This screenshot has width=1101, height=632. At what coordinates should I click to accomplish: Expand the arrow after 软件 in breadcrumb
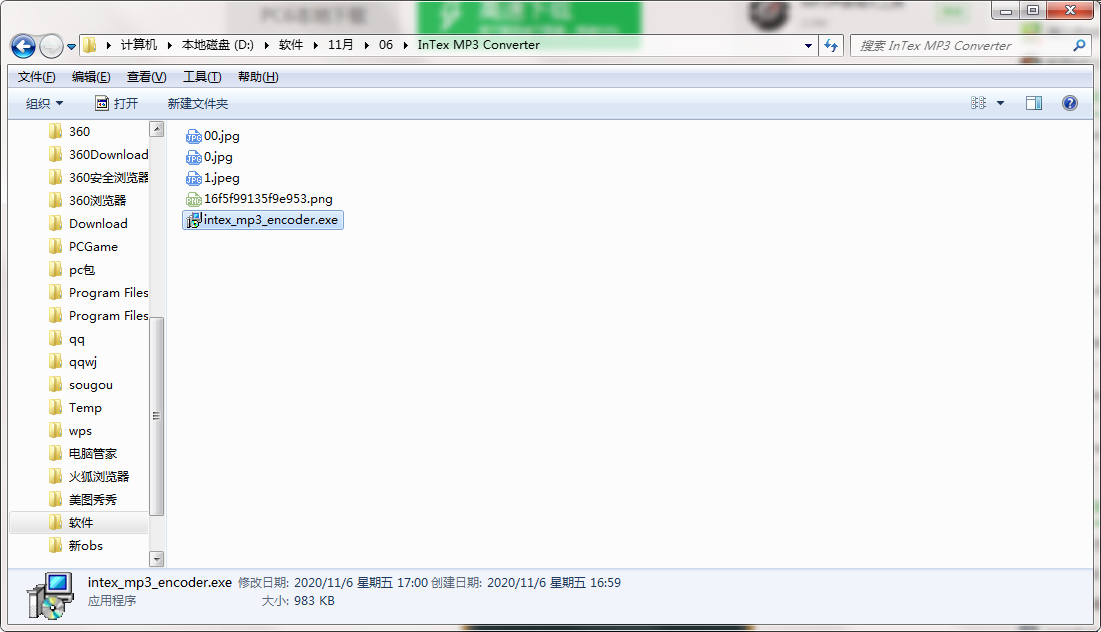click(x=316, y=45)
